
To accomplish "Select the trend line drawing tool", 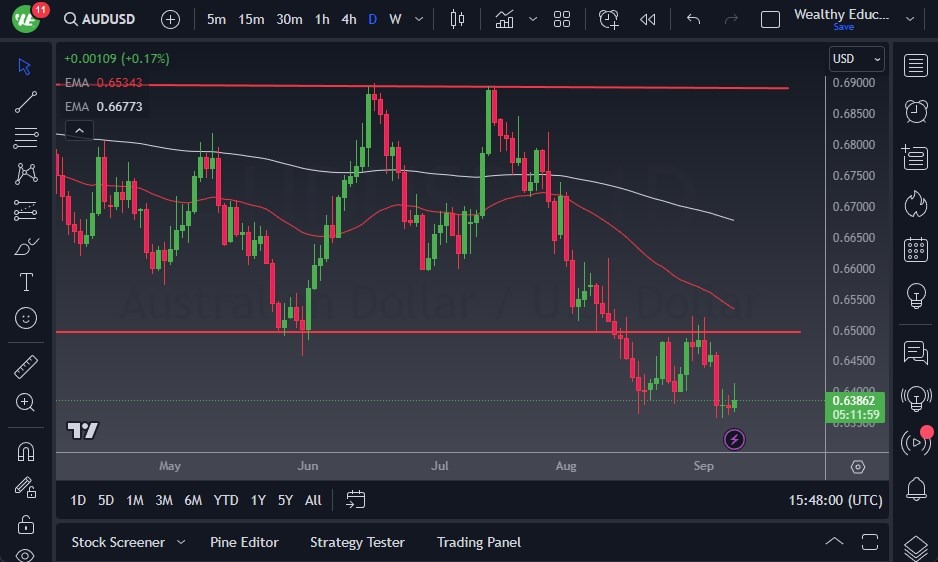I will click(x=26, y=101).
